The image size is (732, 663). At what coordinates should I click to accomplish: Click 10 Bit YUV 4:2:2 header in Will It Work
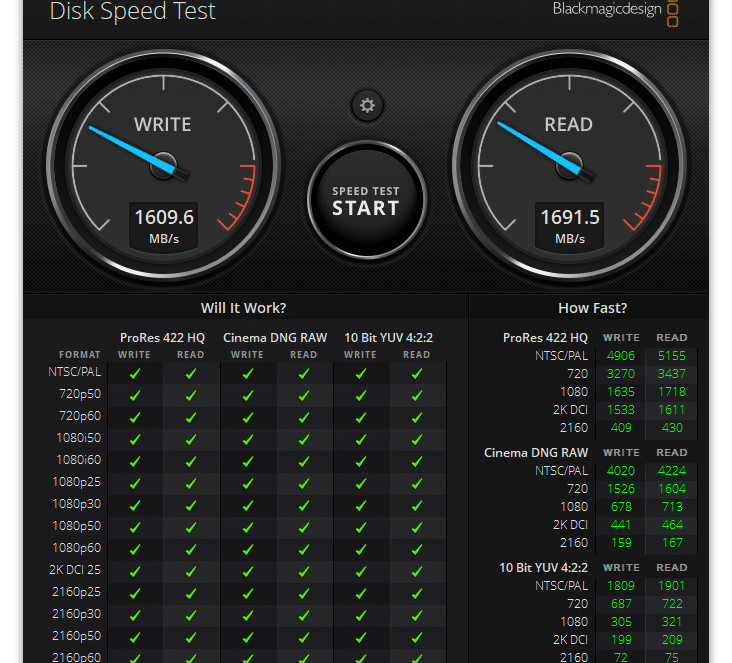[388, 338]
